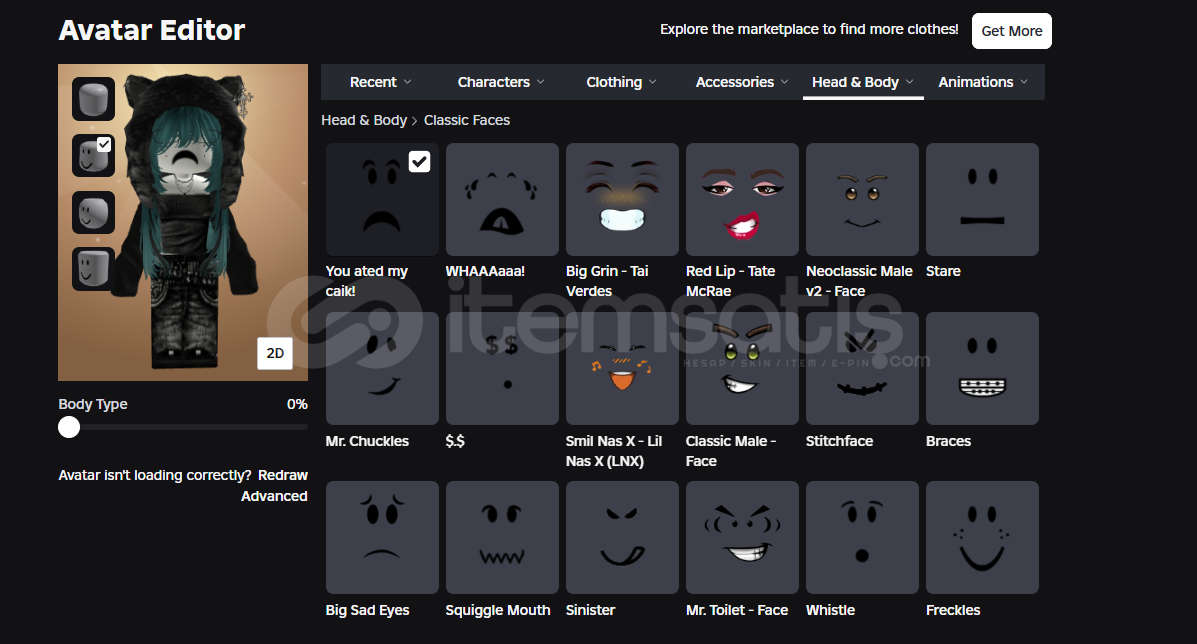This screenshot has height=644, width=1197.
Task: Click the Squiggle Mouth item name
Action: pos(498,610)
